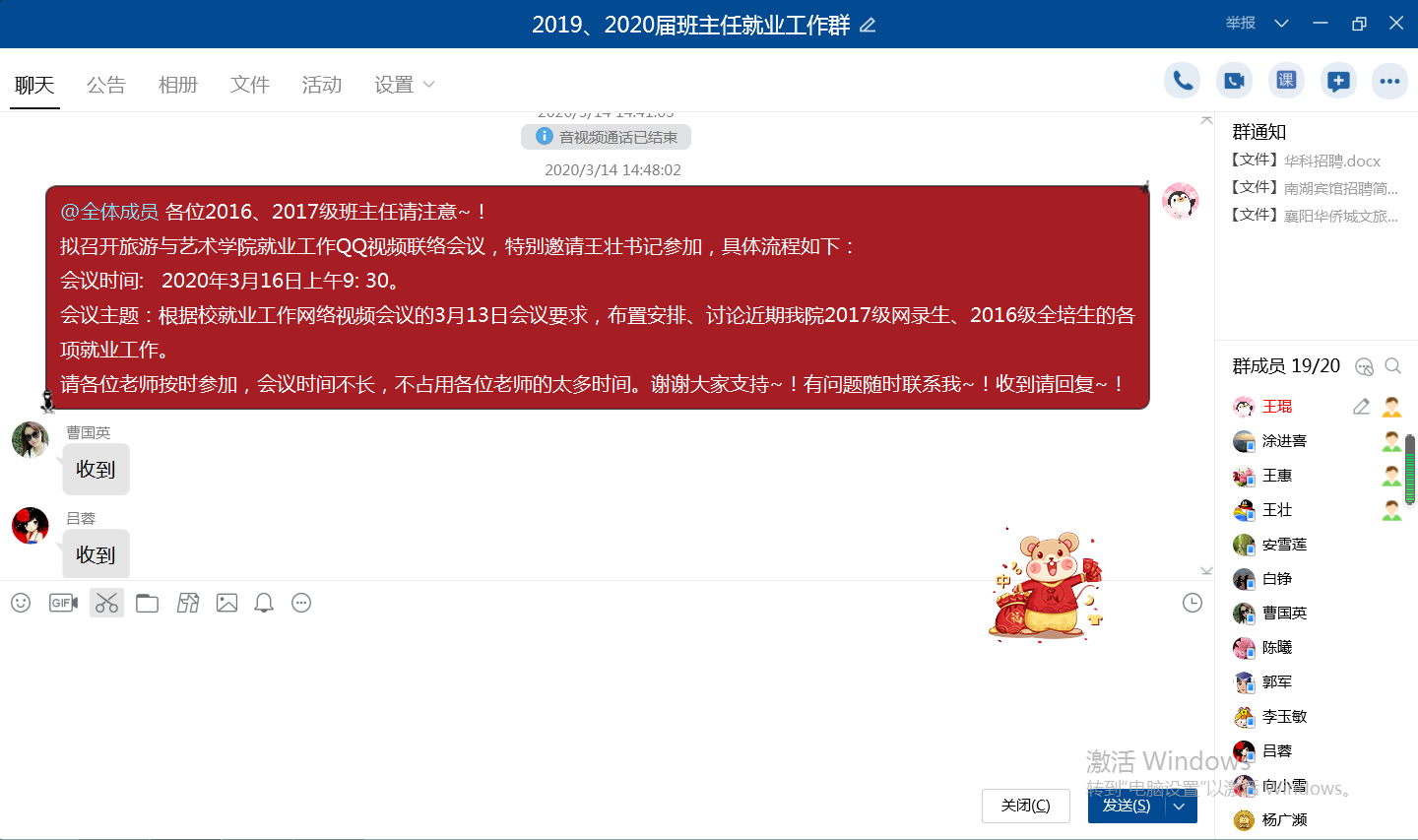The height and width of the screenshot is (840, 1418).
Task: Open the chat history clock icon
Action: [1192, 603]
